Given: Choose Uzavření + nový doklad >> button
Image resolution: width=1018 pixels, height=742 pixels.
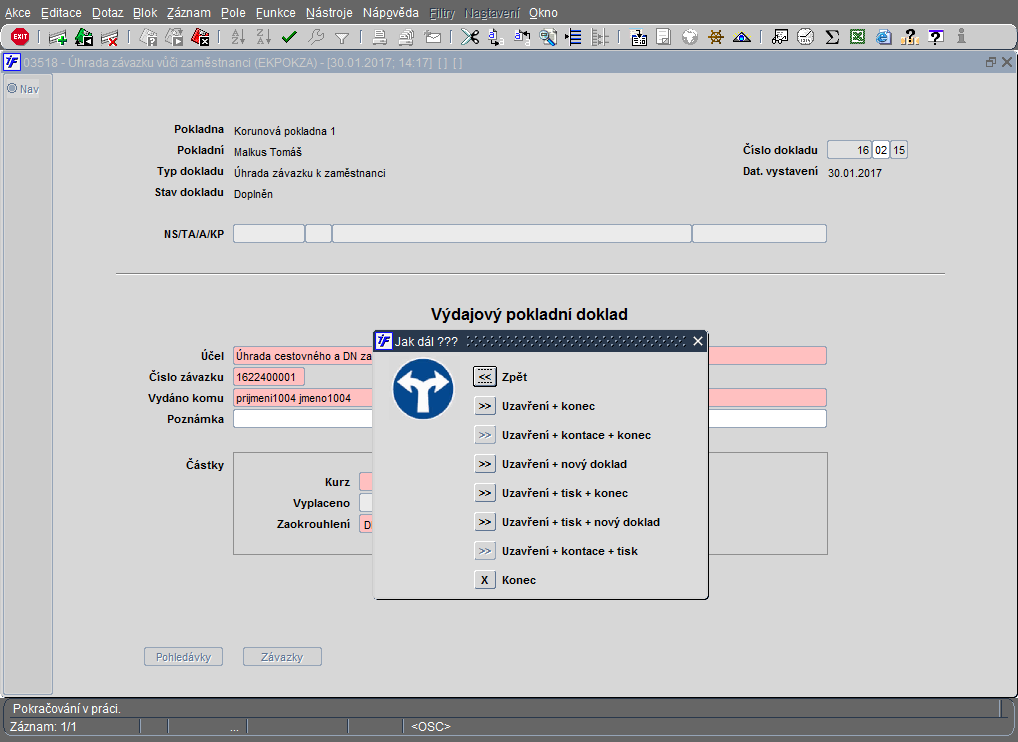Looking at the screenshot, I should coord(484,464).
